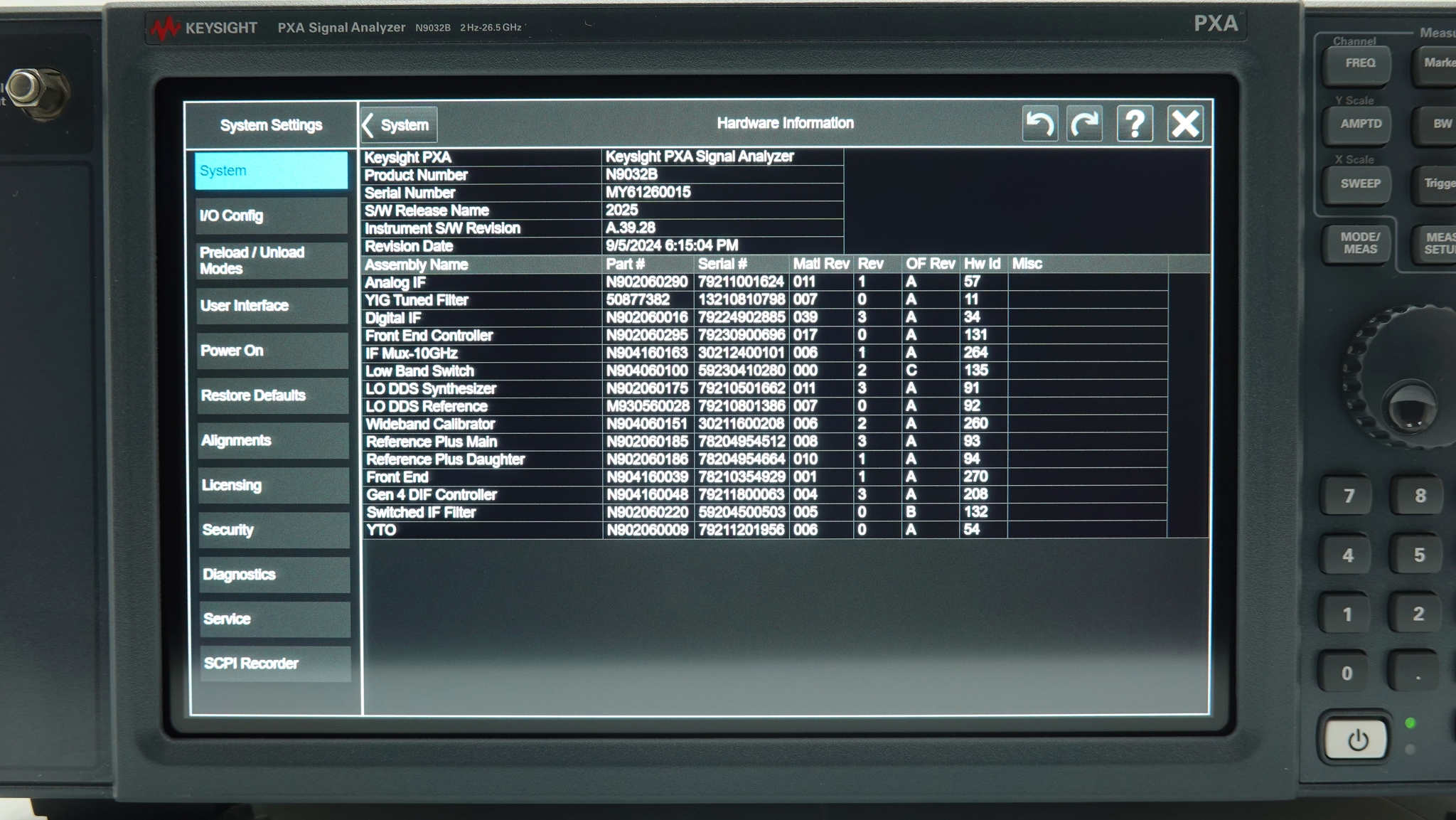Click the Hw Id column header
Image resolution: width=1456 pixels, height=820 pixels.
(x=983, y=264)
